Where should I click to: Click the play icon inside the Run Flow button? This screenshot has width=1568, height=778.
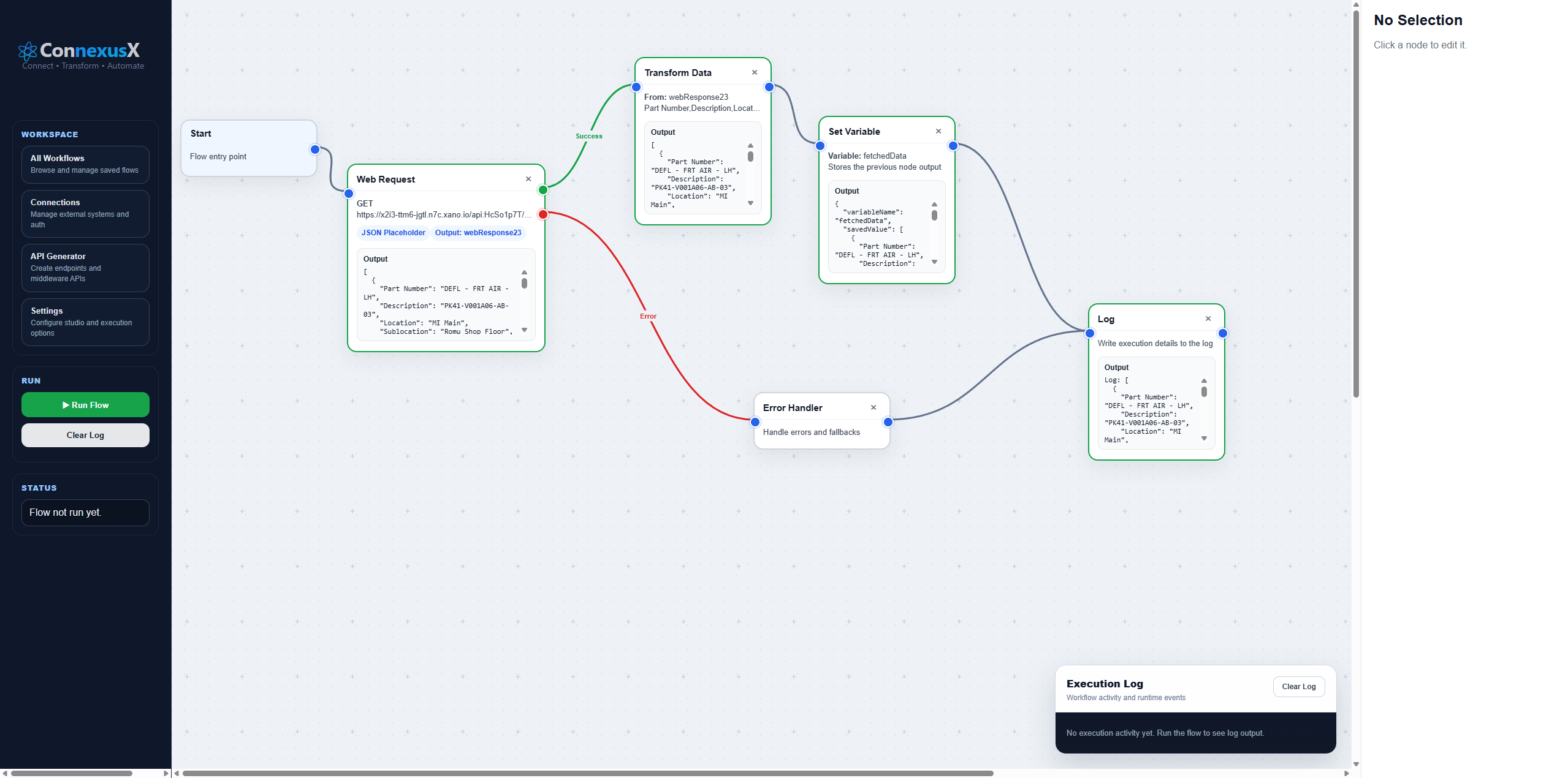tap(65, 404)
